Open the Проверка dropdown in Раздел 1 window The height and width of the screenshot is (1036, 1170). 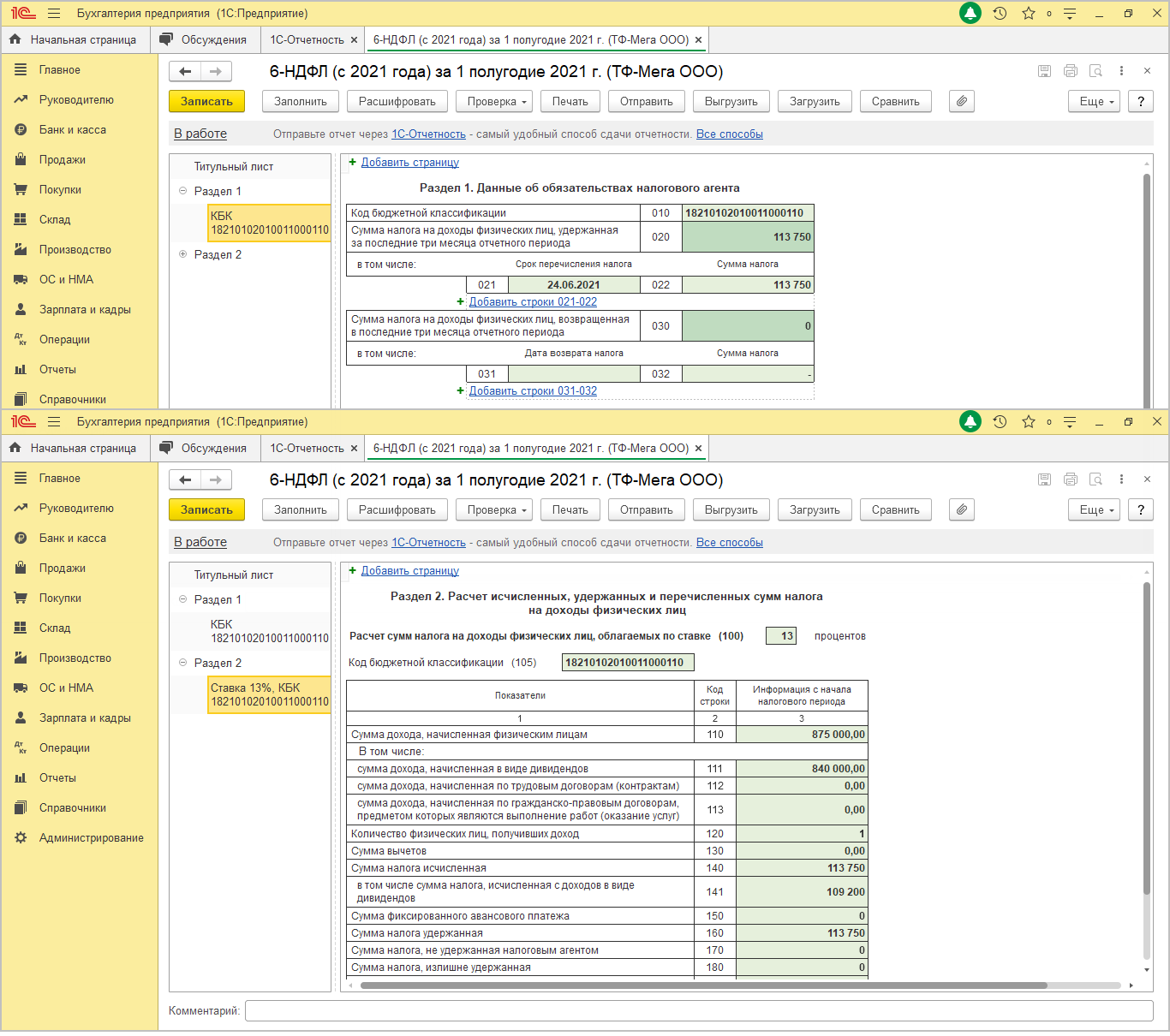coord(494,101)
